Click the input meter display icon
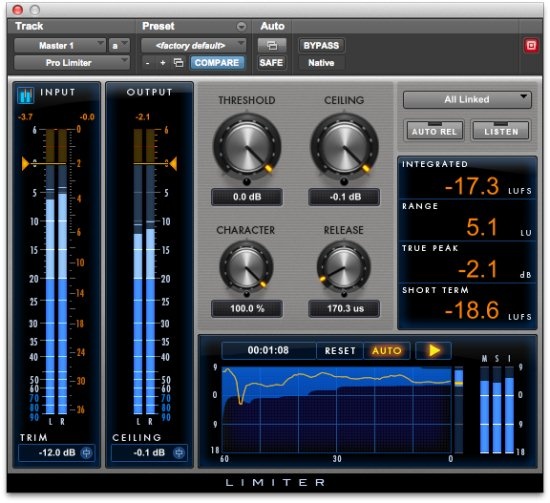 [26, 94]
